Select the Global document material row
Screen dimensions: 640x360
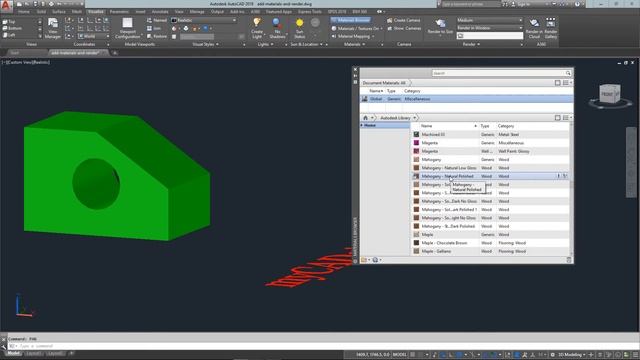(x=467, y=99)
